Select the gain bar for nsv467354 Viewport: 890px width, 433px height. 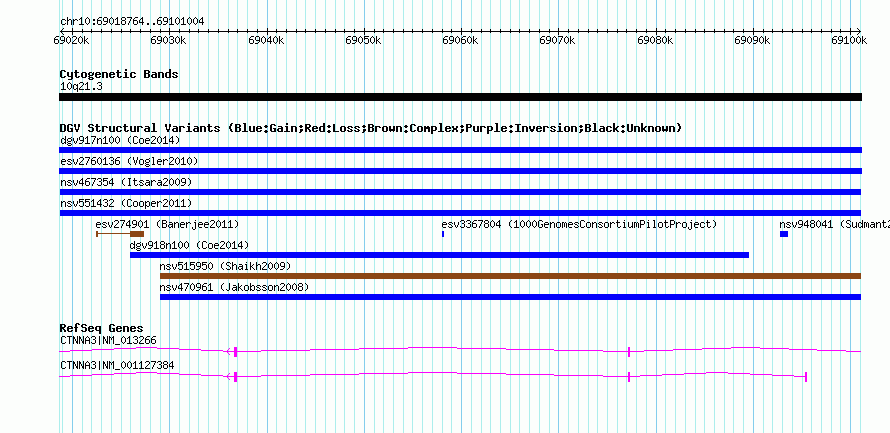[x=460, y=192]
